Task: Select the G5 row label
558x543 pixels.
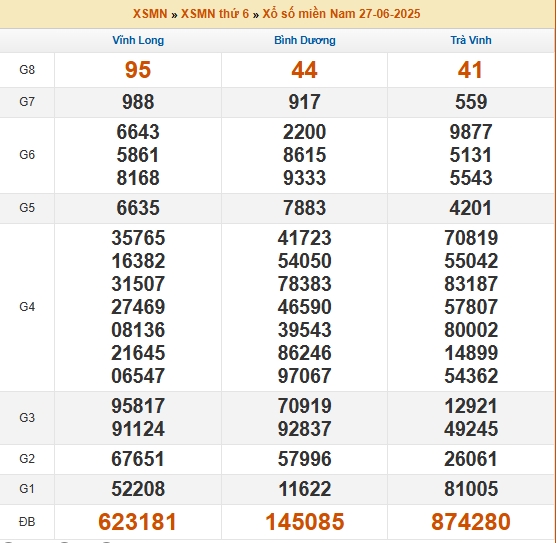Action: (27, 208)
